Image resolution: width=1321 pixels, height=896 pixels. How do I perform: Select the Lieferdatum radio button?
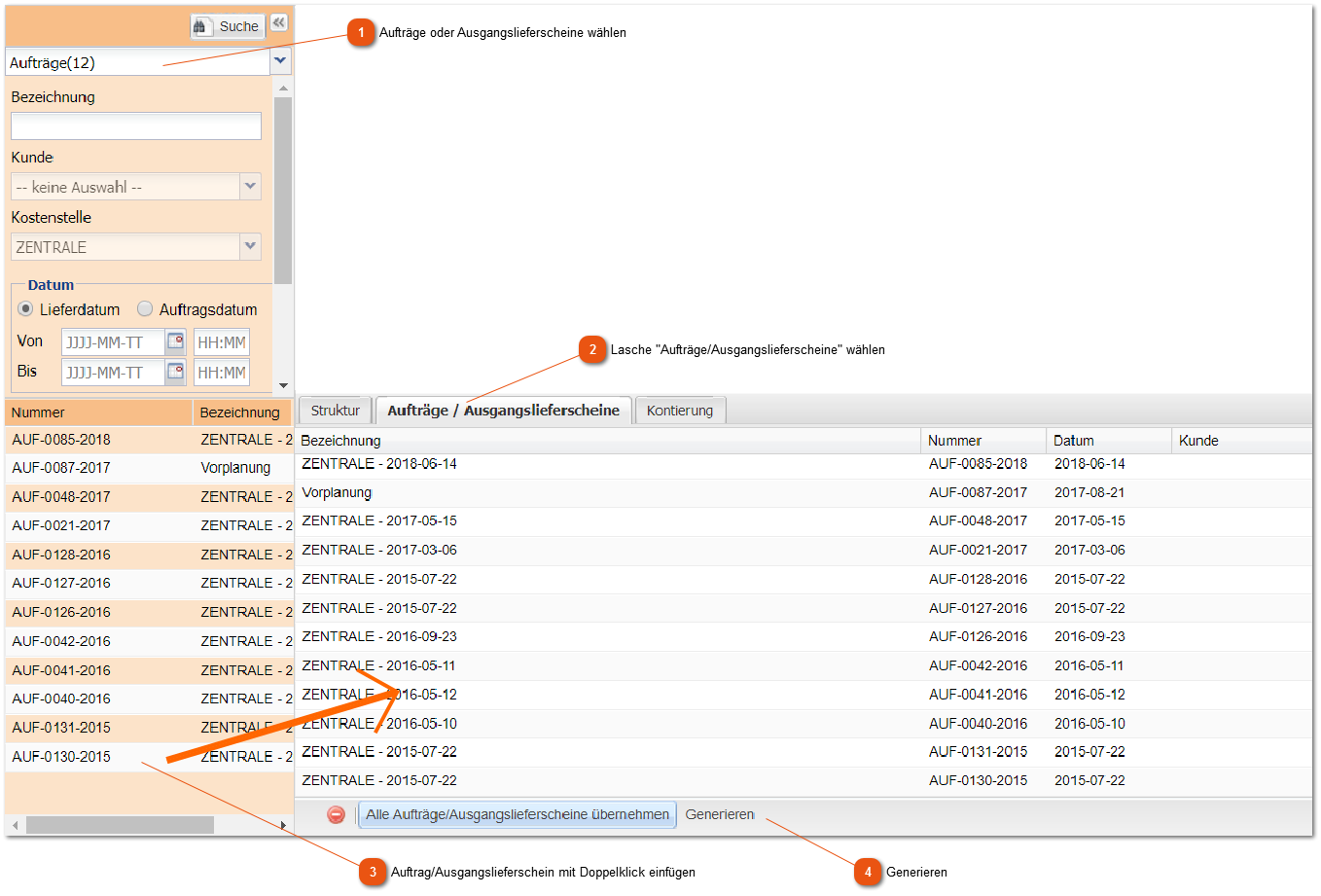(25, 308)
